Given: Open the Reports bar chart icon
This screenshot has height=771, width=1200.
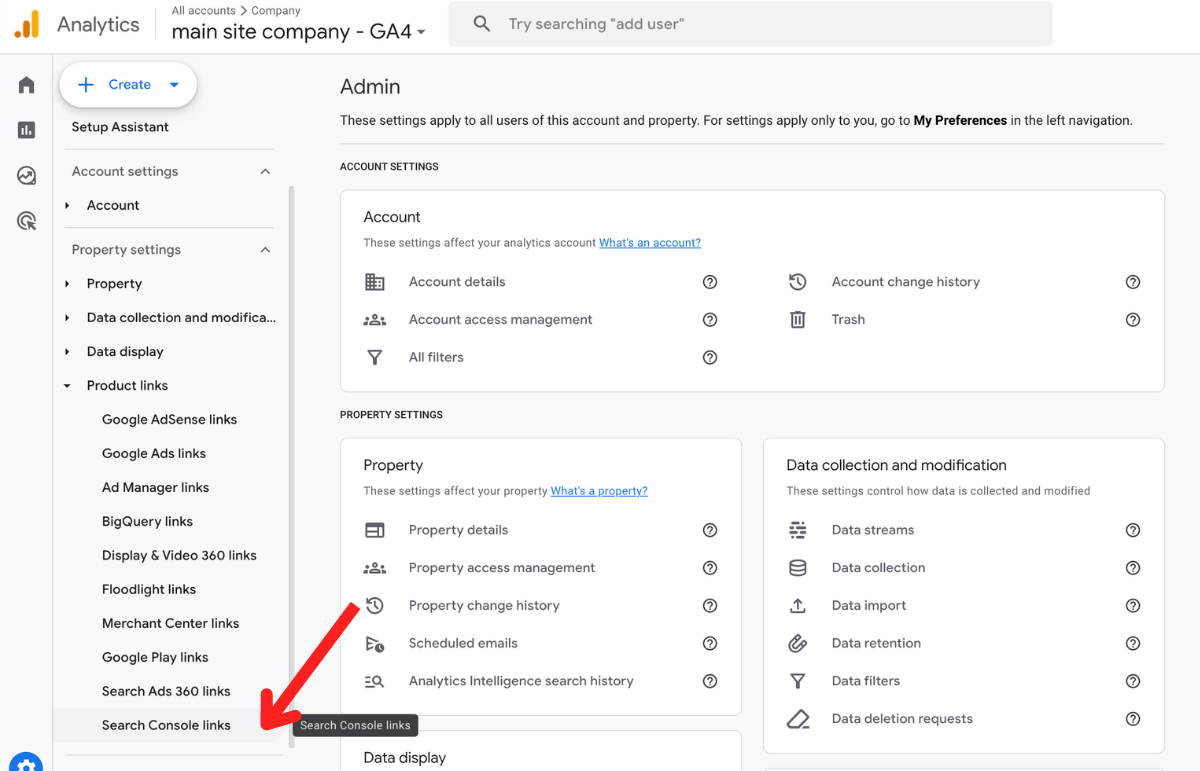Looking at the screenshot, I should coord(27,130).
